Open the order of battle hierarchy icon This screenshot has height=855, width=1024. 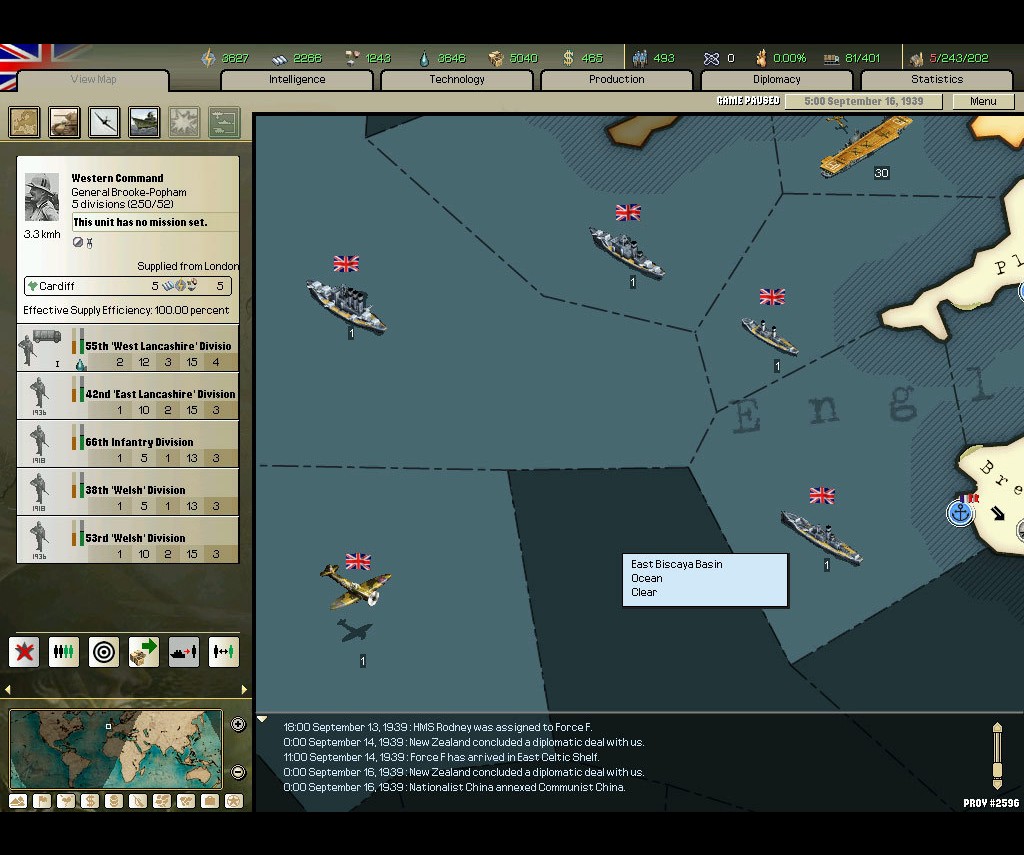[x=225, y=122]
